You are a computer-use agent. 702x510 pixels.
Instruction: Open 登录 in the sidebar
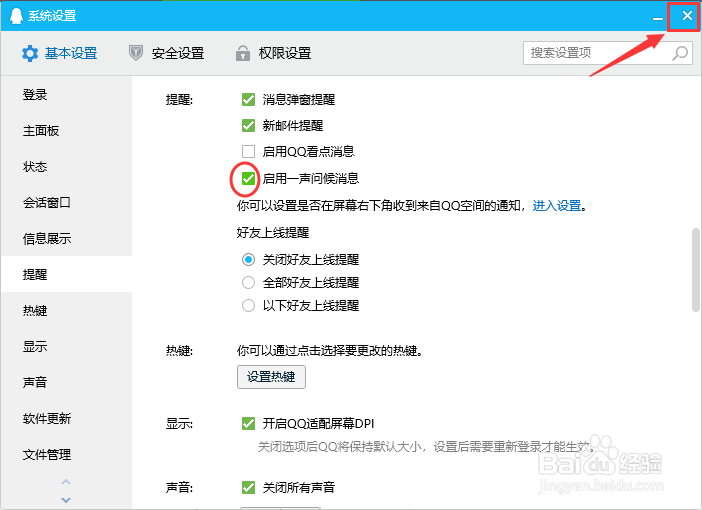tap(66, 94)
